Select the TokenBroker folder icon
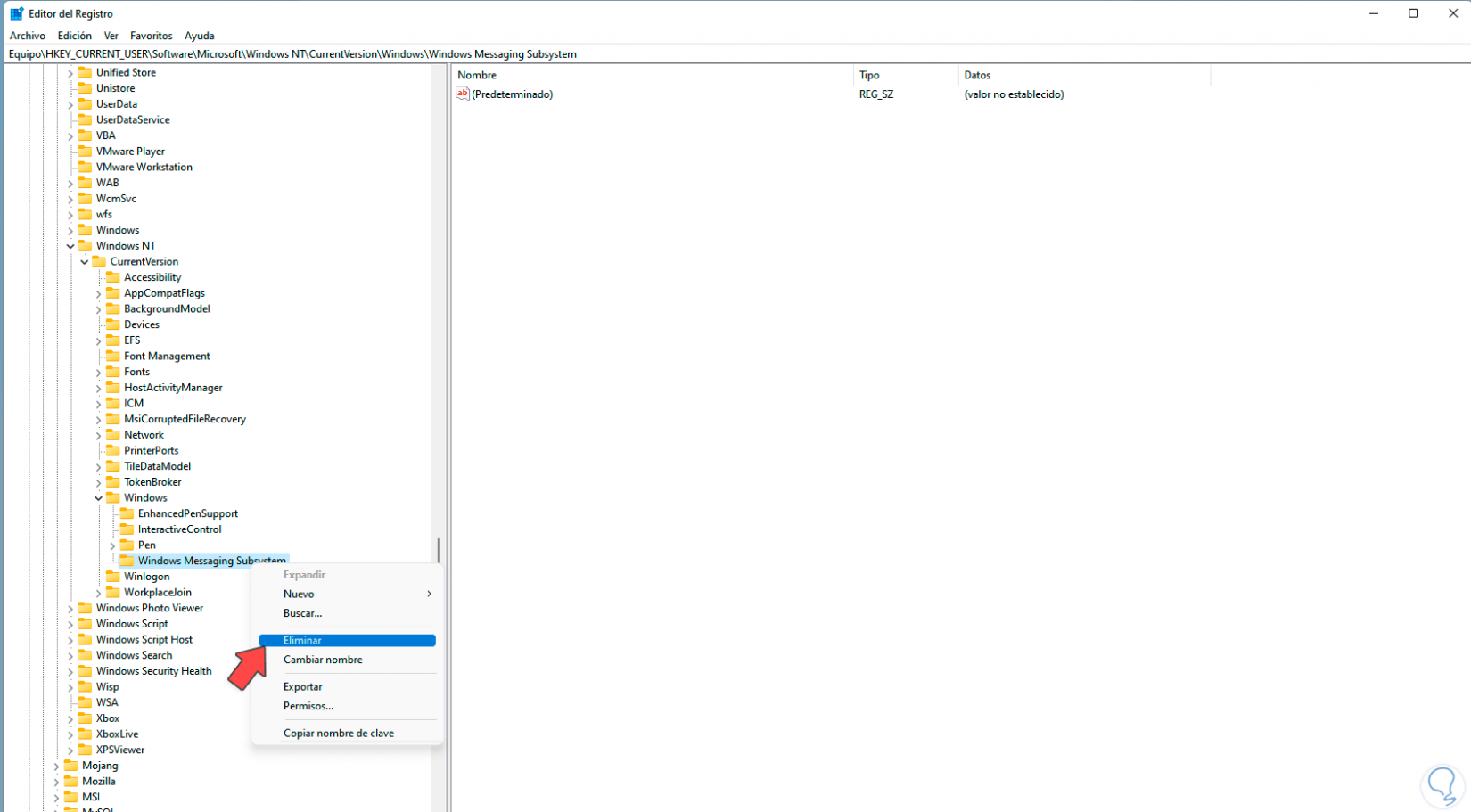 click(113, 481)
